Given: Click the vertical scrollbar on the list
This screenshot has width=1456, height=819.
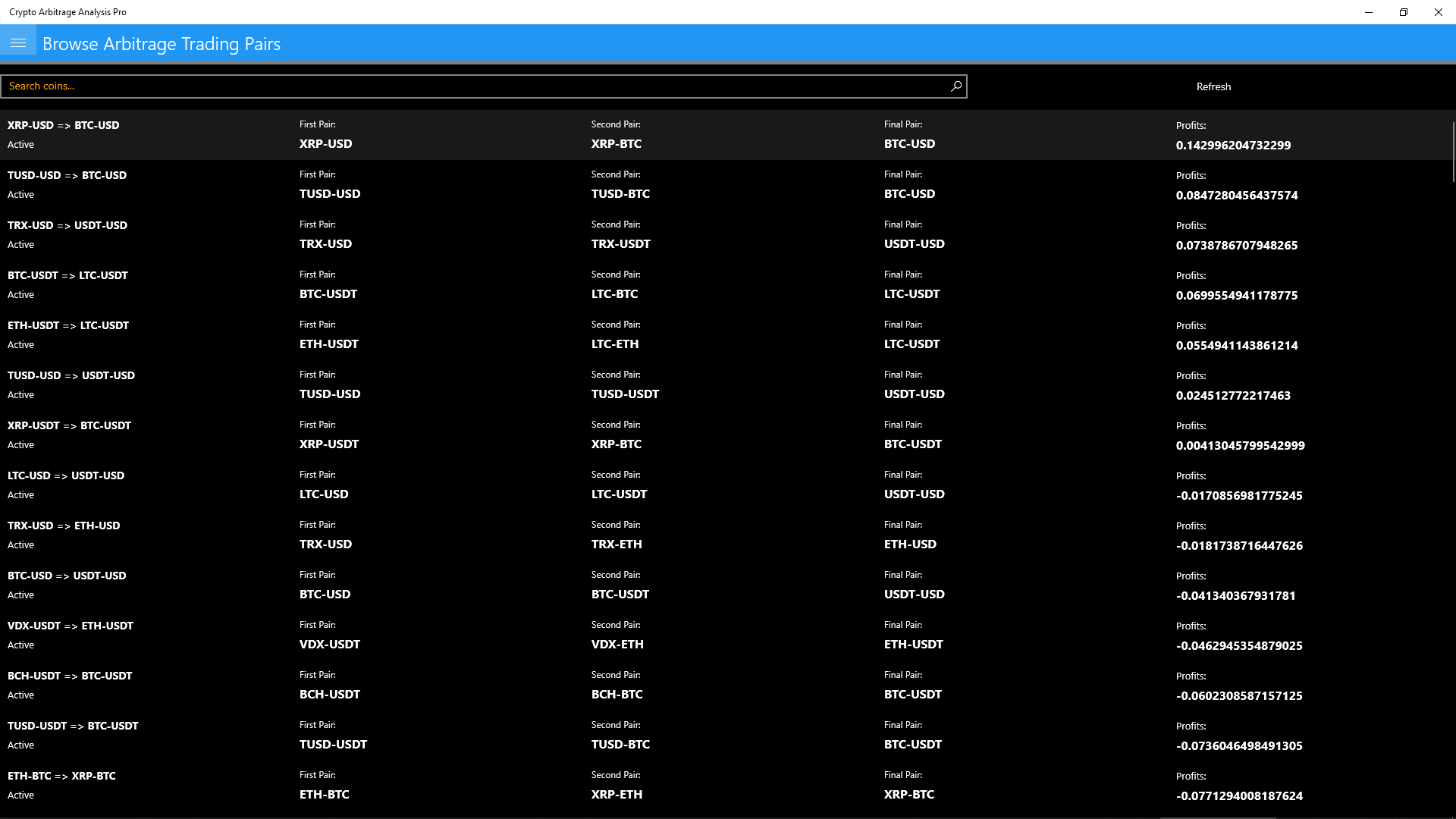Looking at the screenshot, I should coord(1452,152).
